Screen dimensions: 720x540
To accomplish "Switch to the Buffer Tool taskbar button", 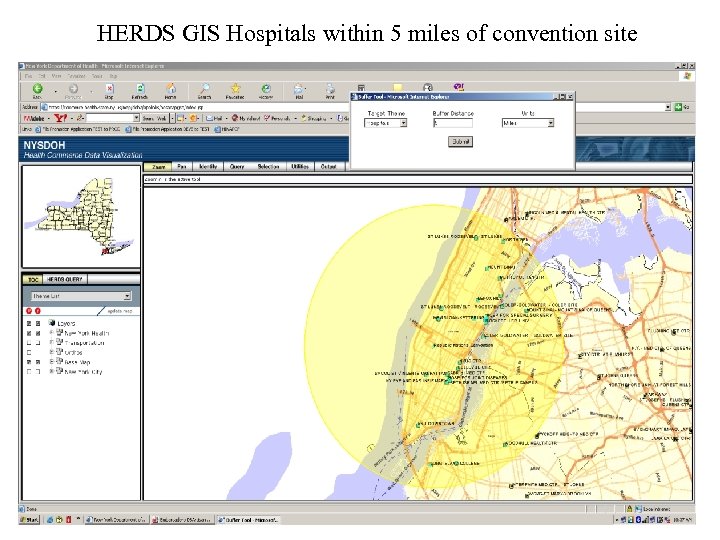I will [x=248, y=520].
